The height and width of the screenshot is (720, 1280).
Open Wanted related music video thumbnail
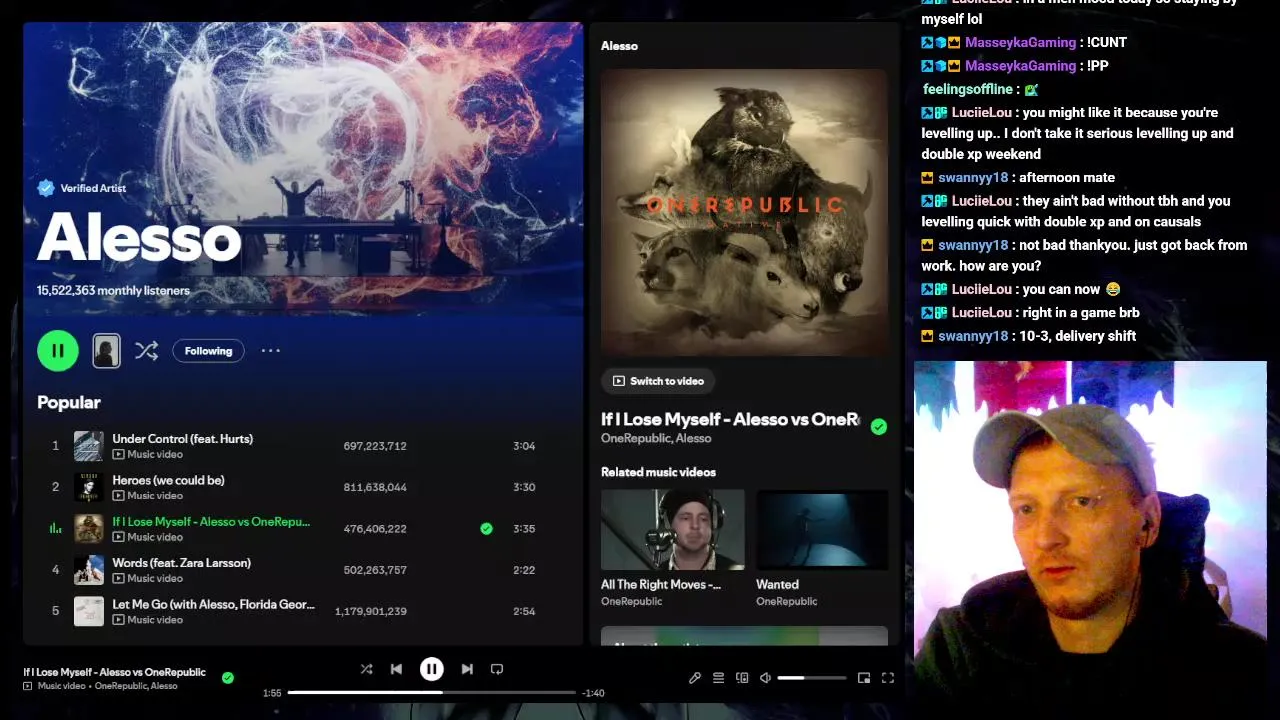click(822, 529)
